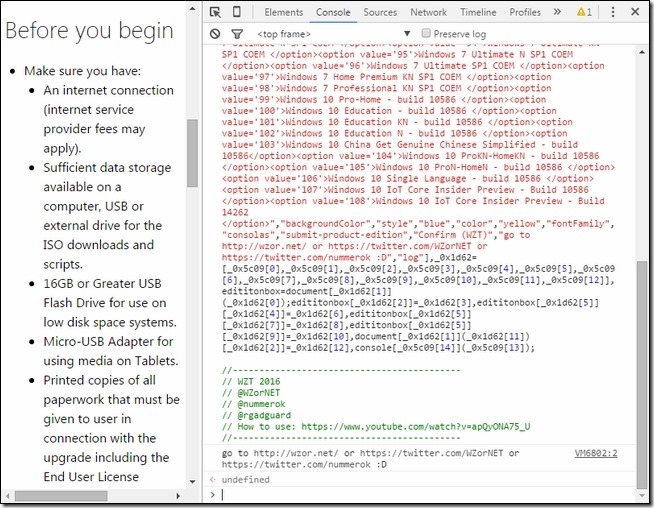Click the console vertical scrollbar thumb
This screenshot has height=508, width=654.
642,375
